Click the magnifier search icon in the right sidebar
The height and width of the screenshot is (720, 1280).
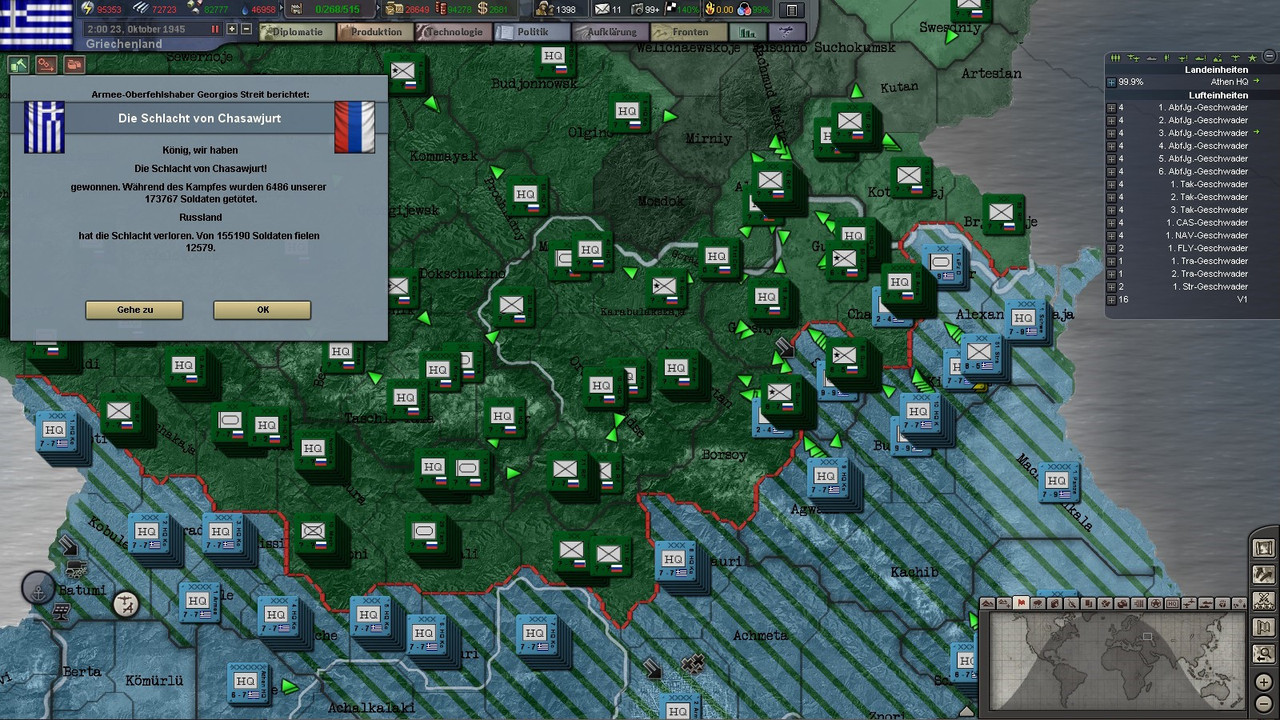pos(1264,655)
